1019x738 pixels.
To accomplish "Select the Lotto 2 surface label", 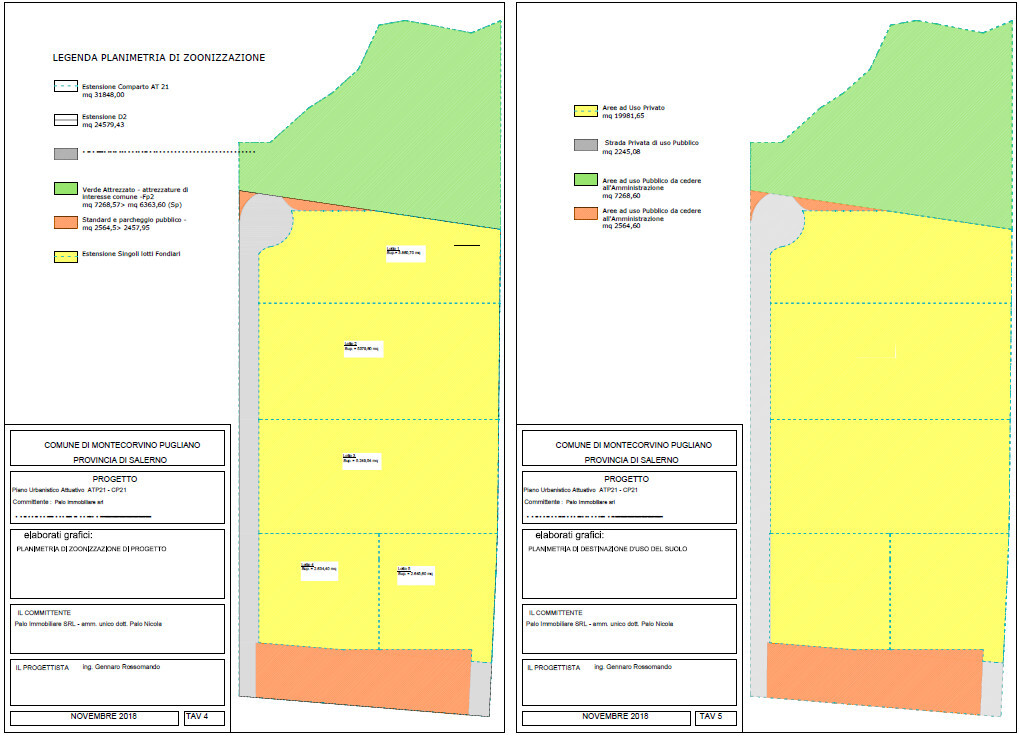I will pos(362,348).
